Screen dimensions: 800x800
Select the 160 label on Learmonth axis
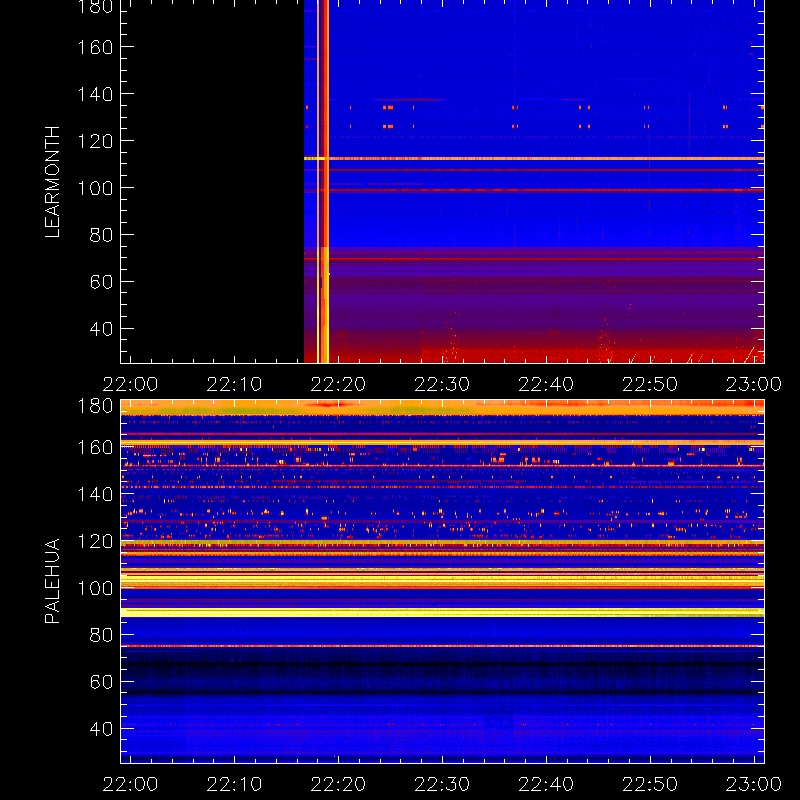[95, 47]
